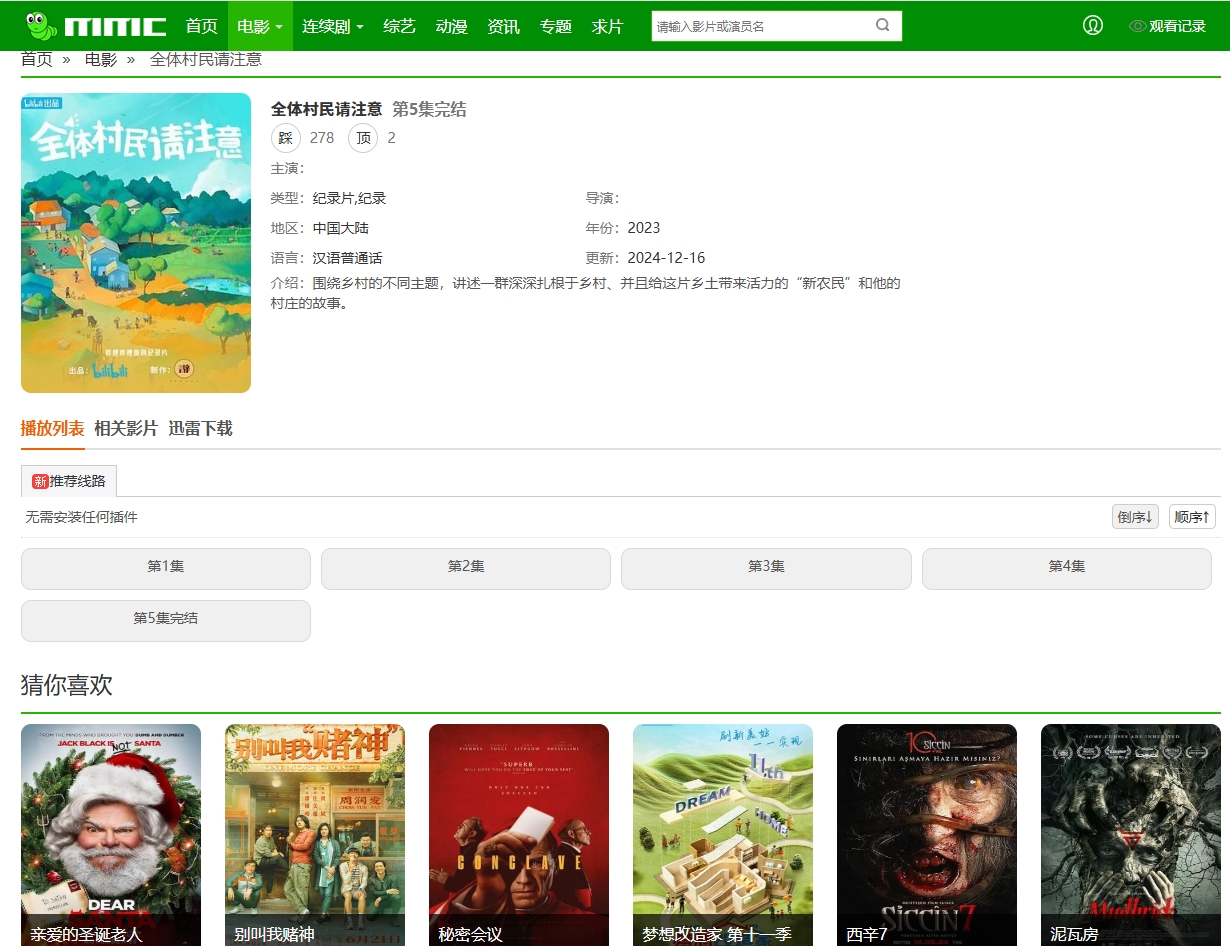Open the 求片 navigation item
Image resolution: width=1230 pixels, height=946 pixels.
coord(608,26)
